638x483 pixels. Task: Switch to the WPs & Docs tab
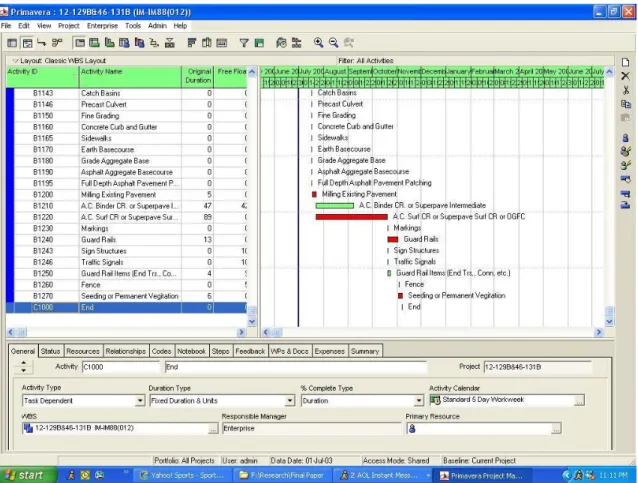pyautogui.click(x=289, y=351)
